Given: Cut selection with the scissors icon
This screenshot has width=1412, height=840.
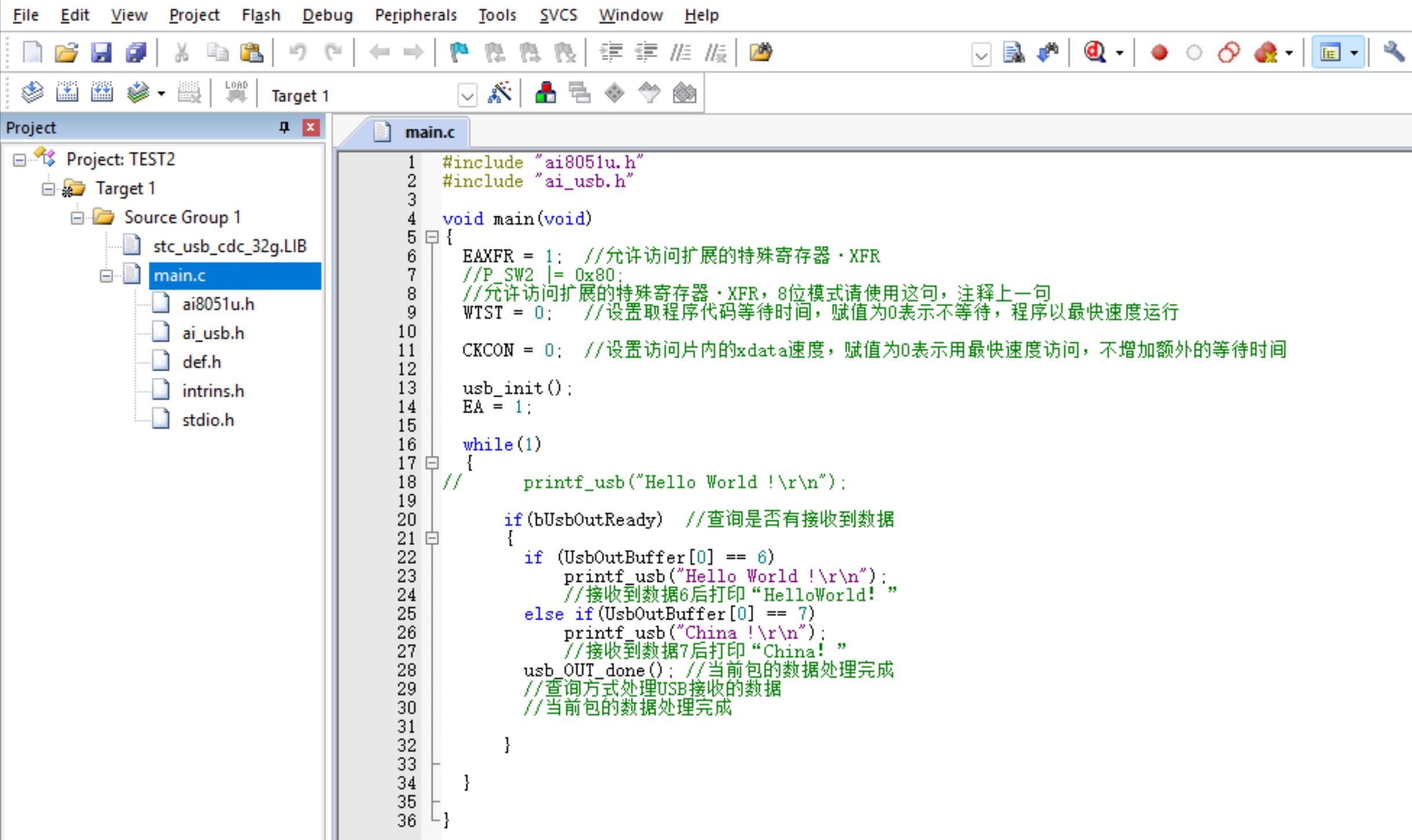Looking at the screenshot, I should tap(182, 52).
